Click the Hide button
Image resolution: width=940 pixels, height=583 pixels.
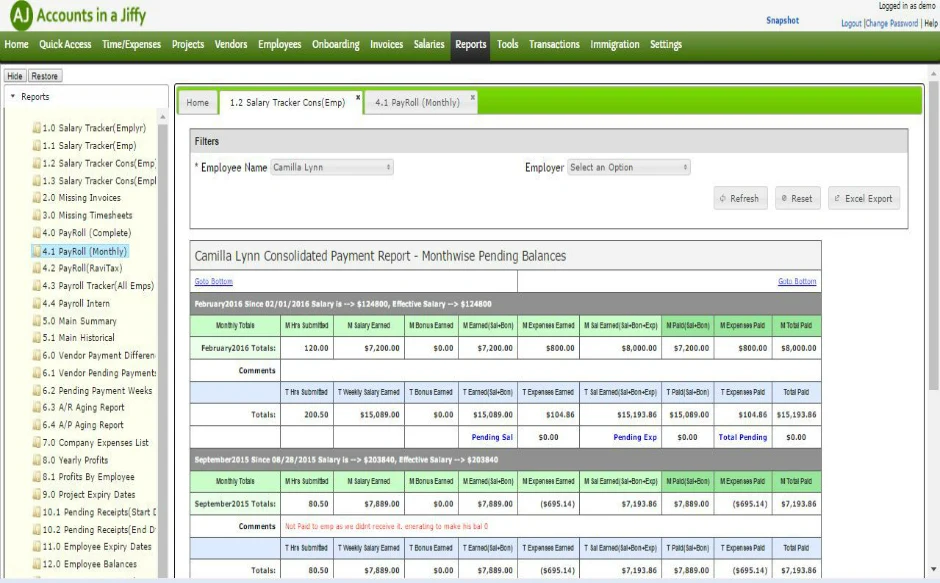tap(15, 76)
